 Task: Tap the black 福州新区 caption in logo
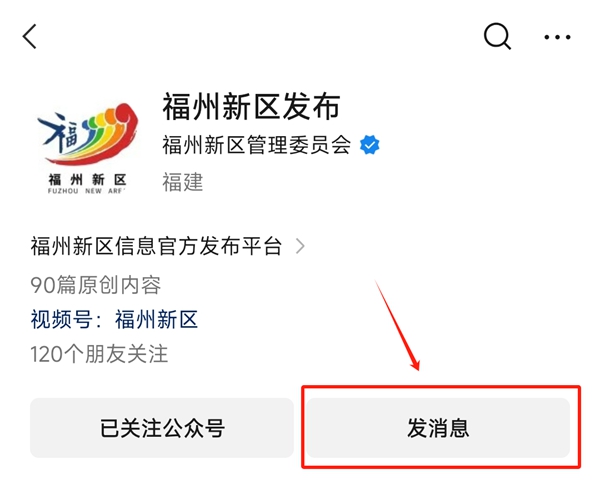tap(87, 179)
